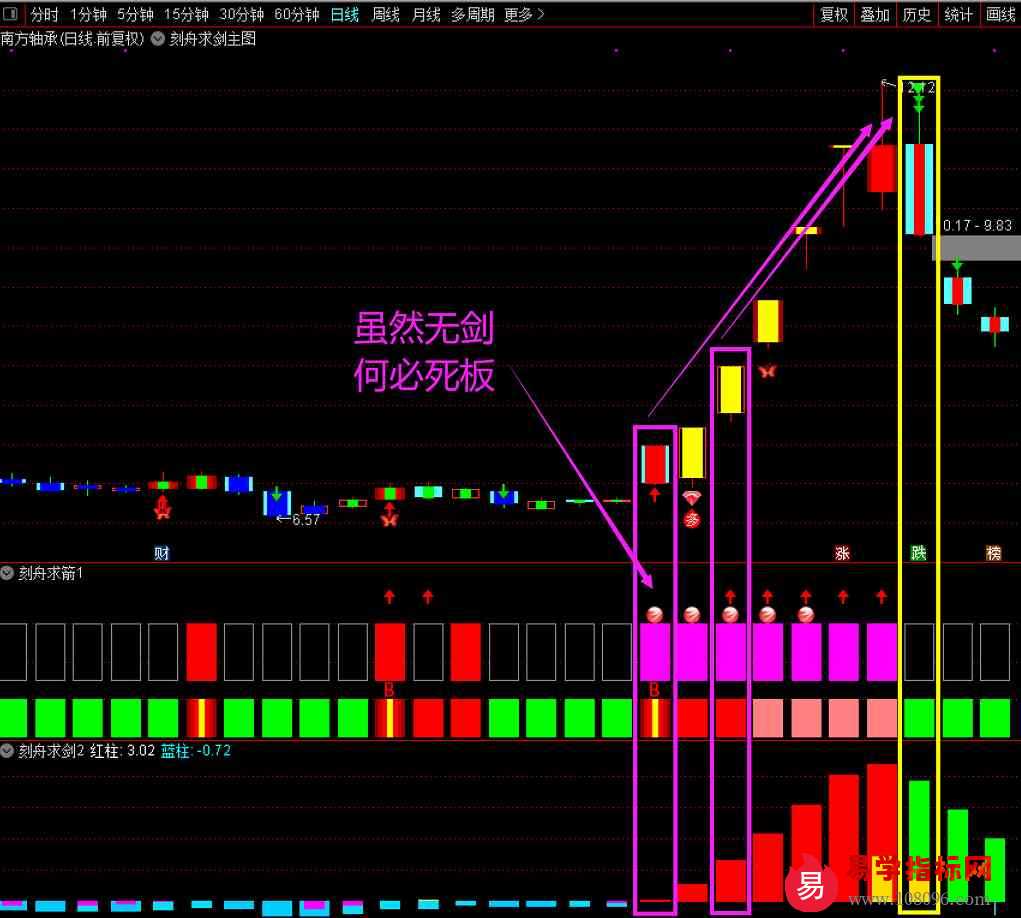Click the 跌 marker on the date axis
This screenshot has width=1021, height=918.
click(x=918, y=553)
